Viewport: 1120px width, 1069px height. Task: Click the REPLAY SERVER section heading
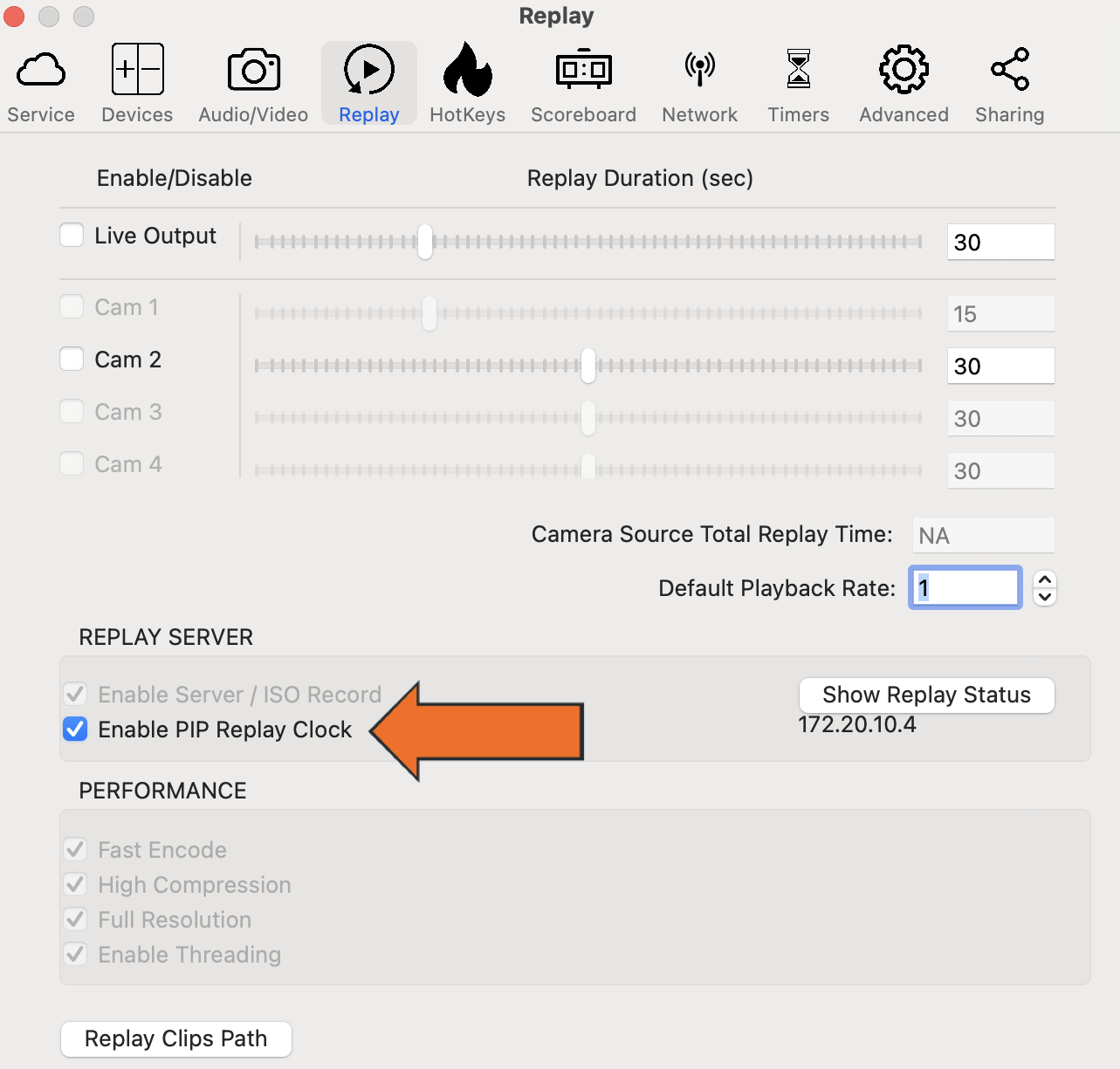166,638
